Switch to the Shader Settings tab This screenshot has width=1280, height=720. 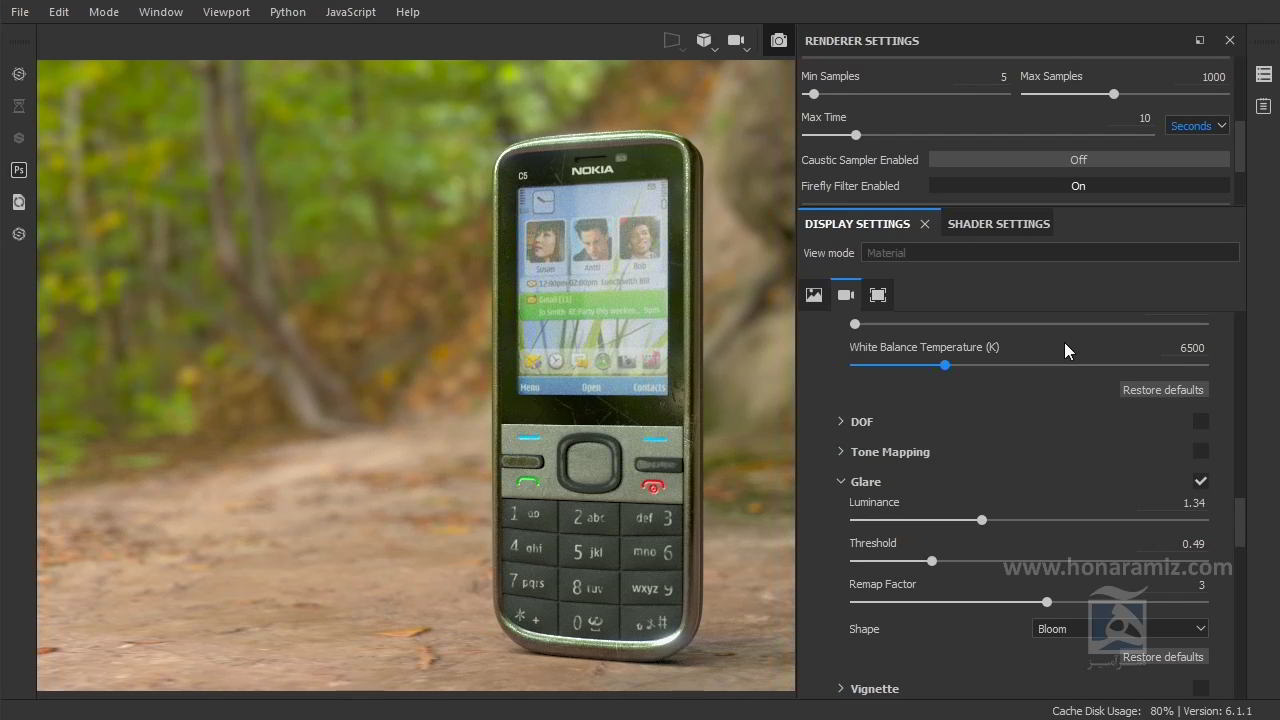999,224
